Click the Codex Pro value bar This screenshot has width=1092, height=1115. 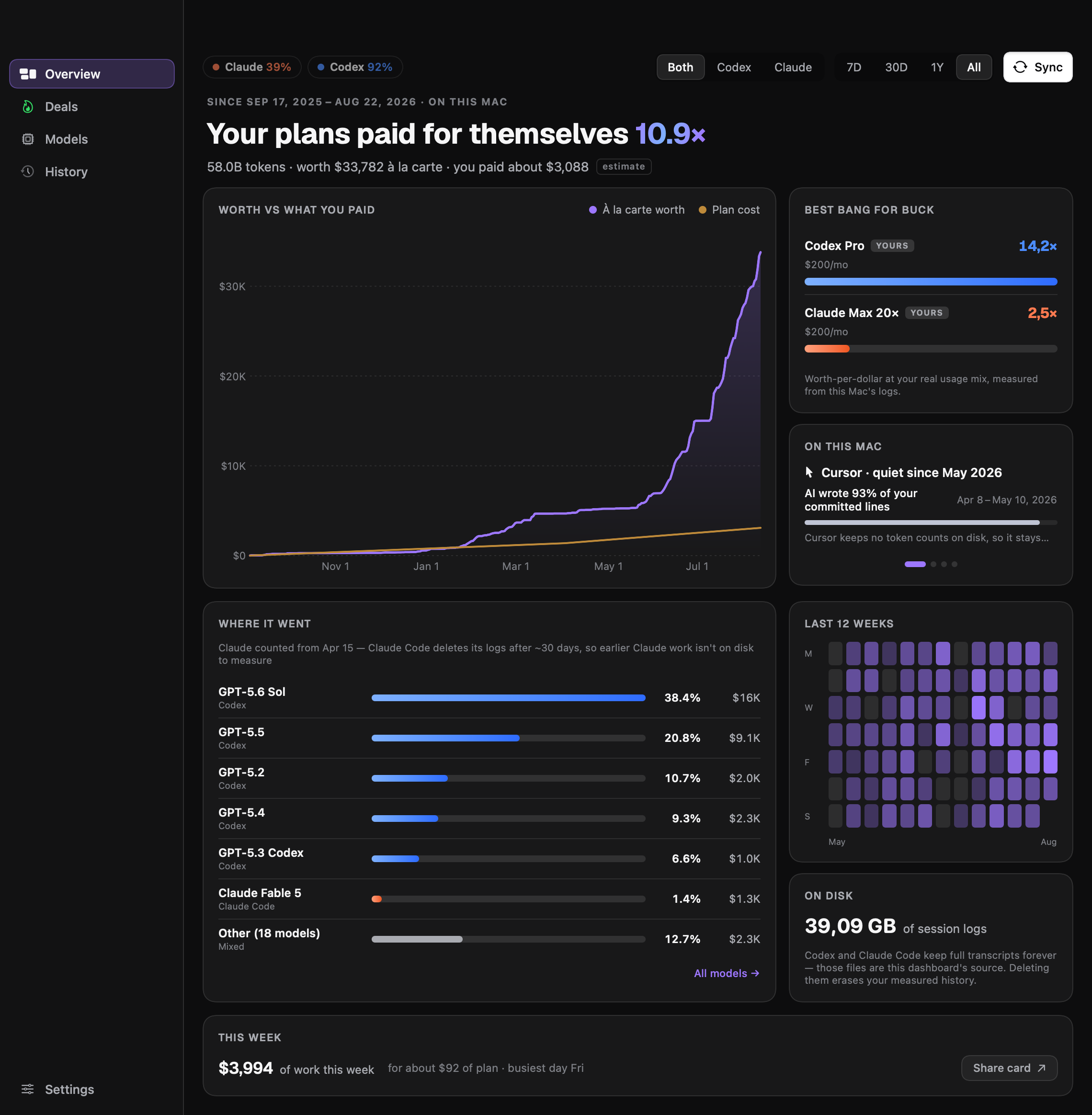[930, 282]
